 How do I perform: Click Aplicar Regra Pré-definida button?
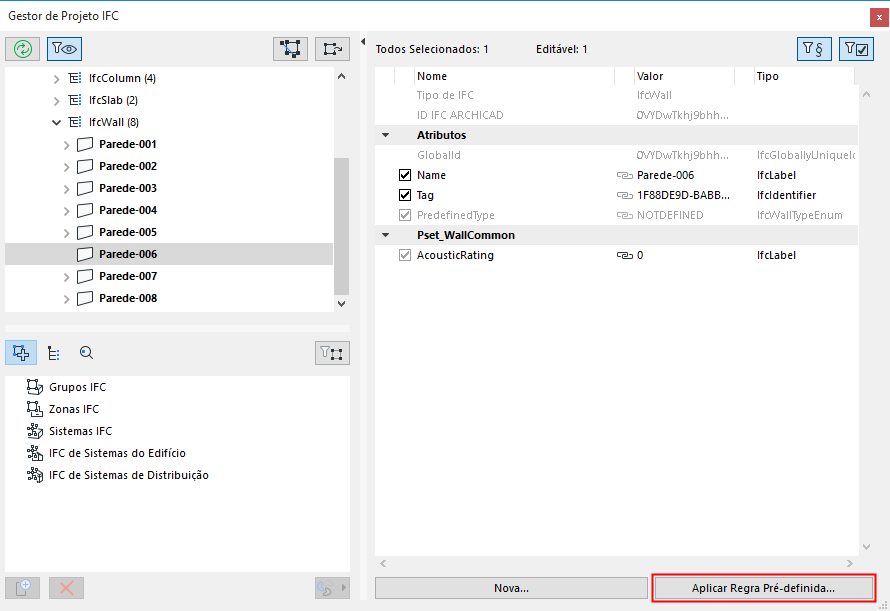[764, 588]
